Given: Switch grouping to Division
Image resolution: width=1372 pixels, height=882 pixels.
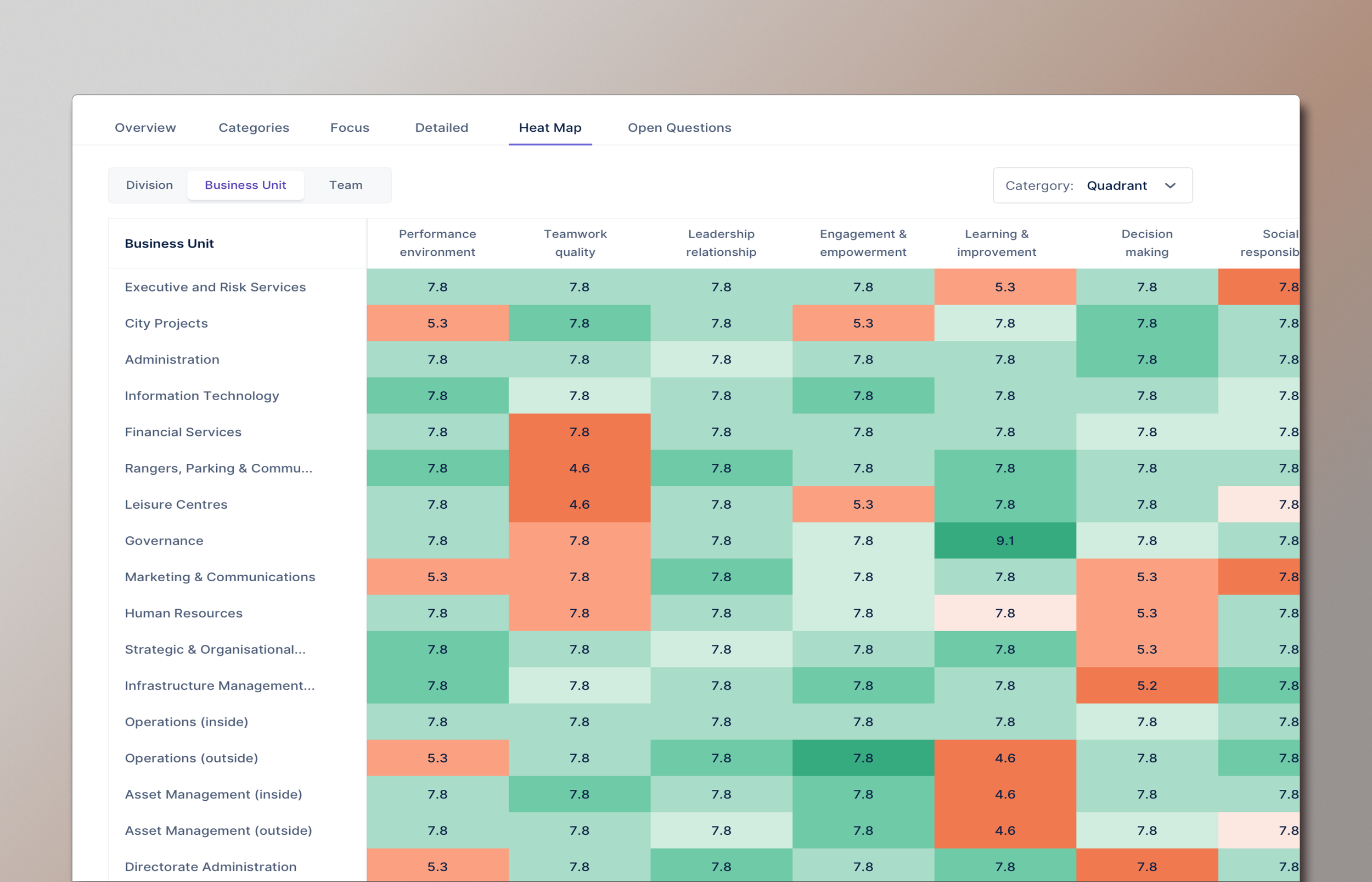Looking at the screenshot, I should point(149,185).
